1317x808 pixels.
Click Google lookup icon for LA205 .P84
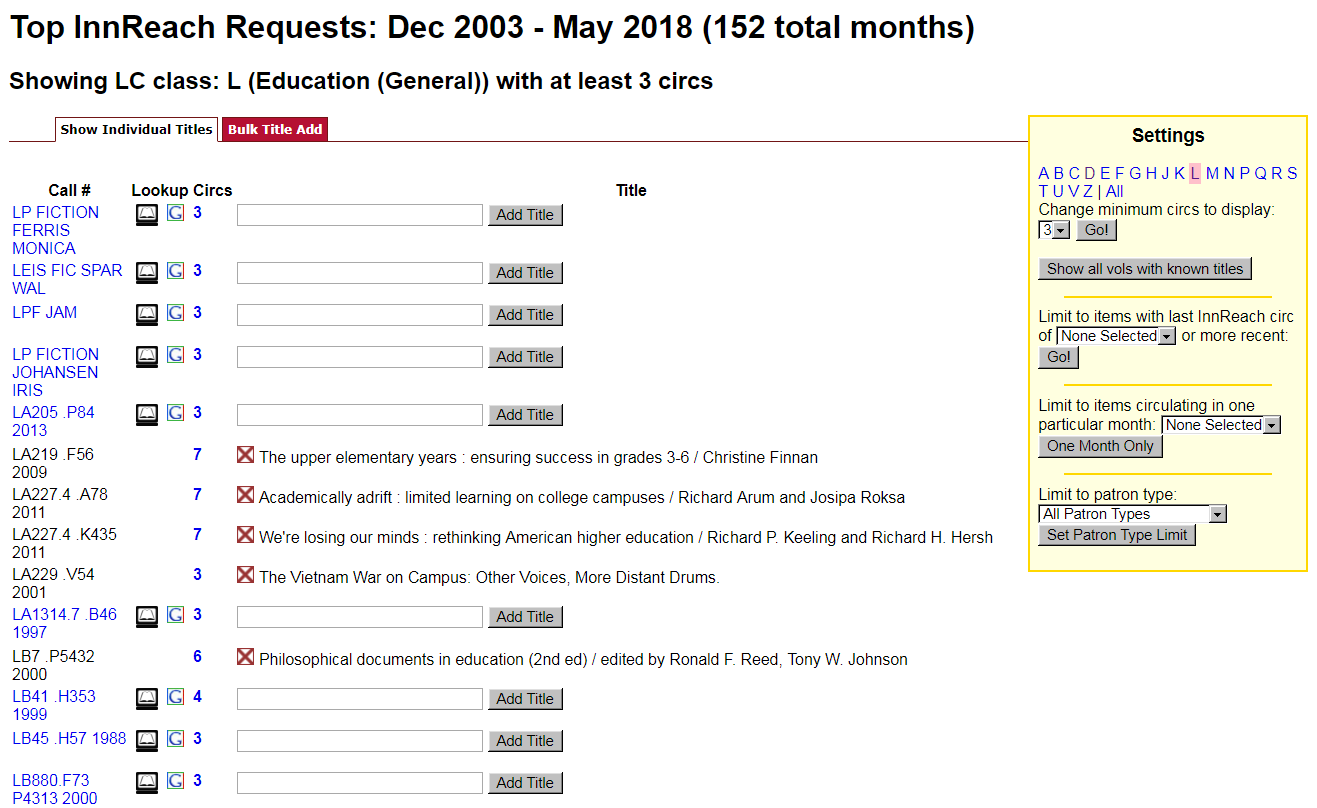[175, 414]
